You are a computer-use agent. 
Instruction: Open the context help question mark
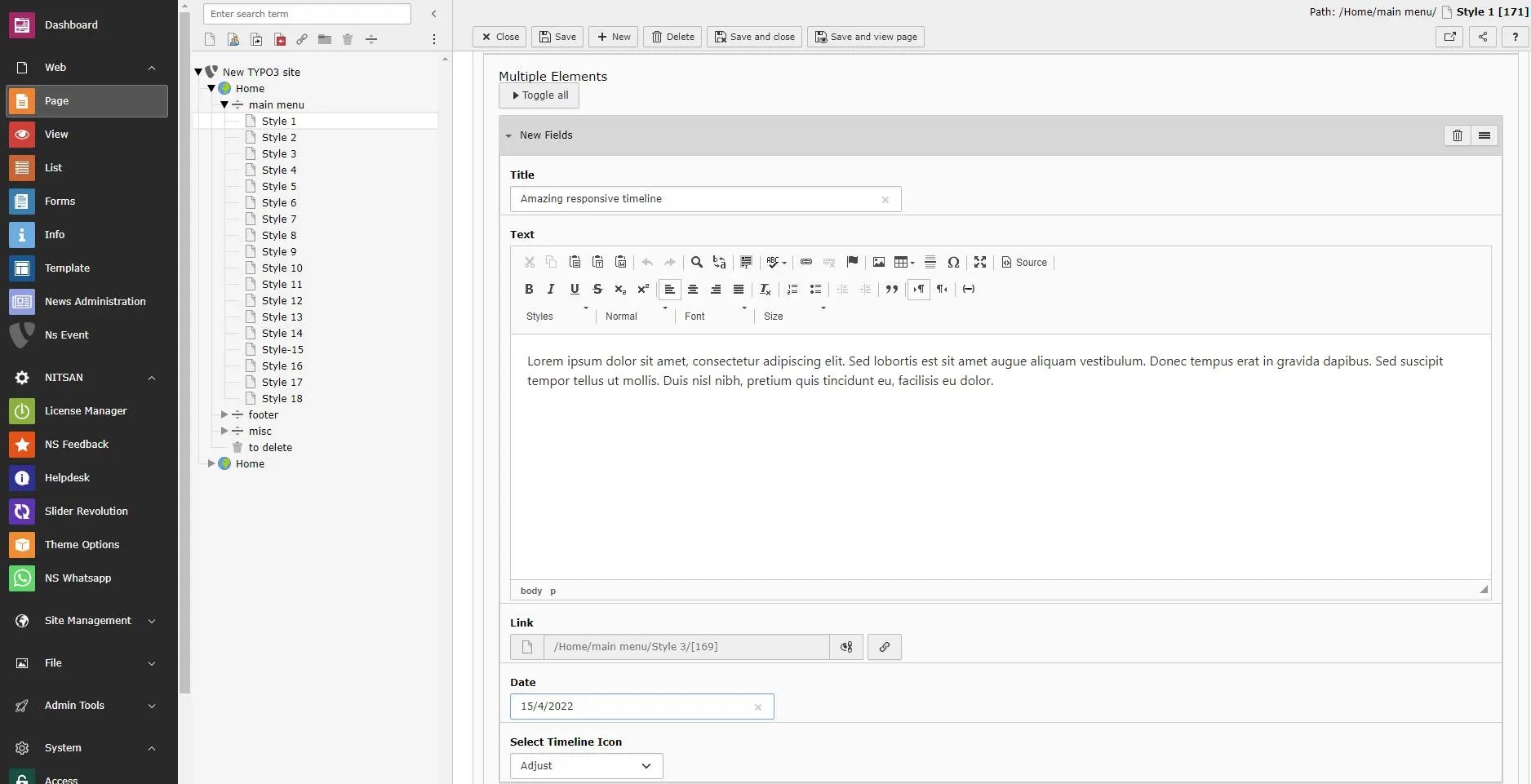click(1515, 37)
